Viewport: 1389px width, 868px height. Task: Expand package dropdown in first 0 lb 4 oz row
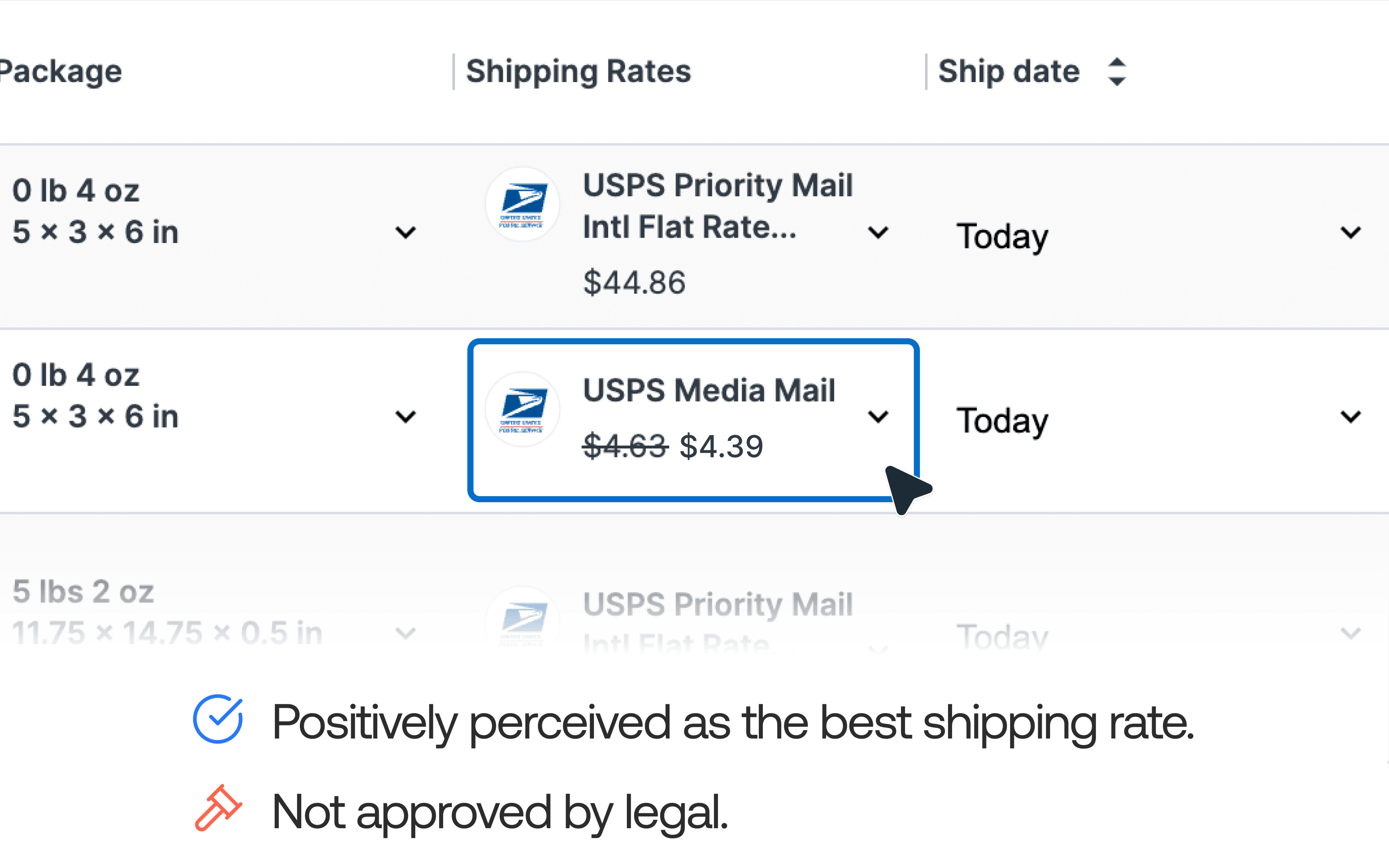[406, 233]
